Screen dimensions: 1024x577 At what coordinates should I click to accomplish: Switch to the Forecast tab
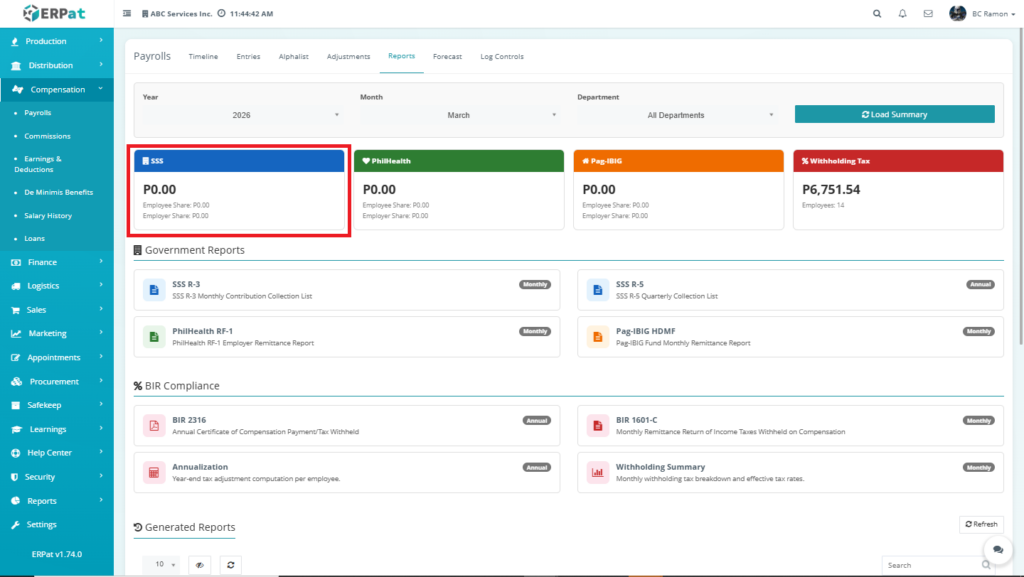point(447,57)
